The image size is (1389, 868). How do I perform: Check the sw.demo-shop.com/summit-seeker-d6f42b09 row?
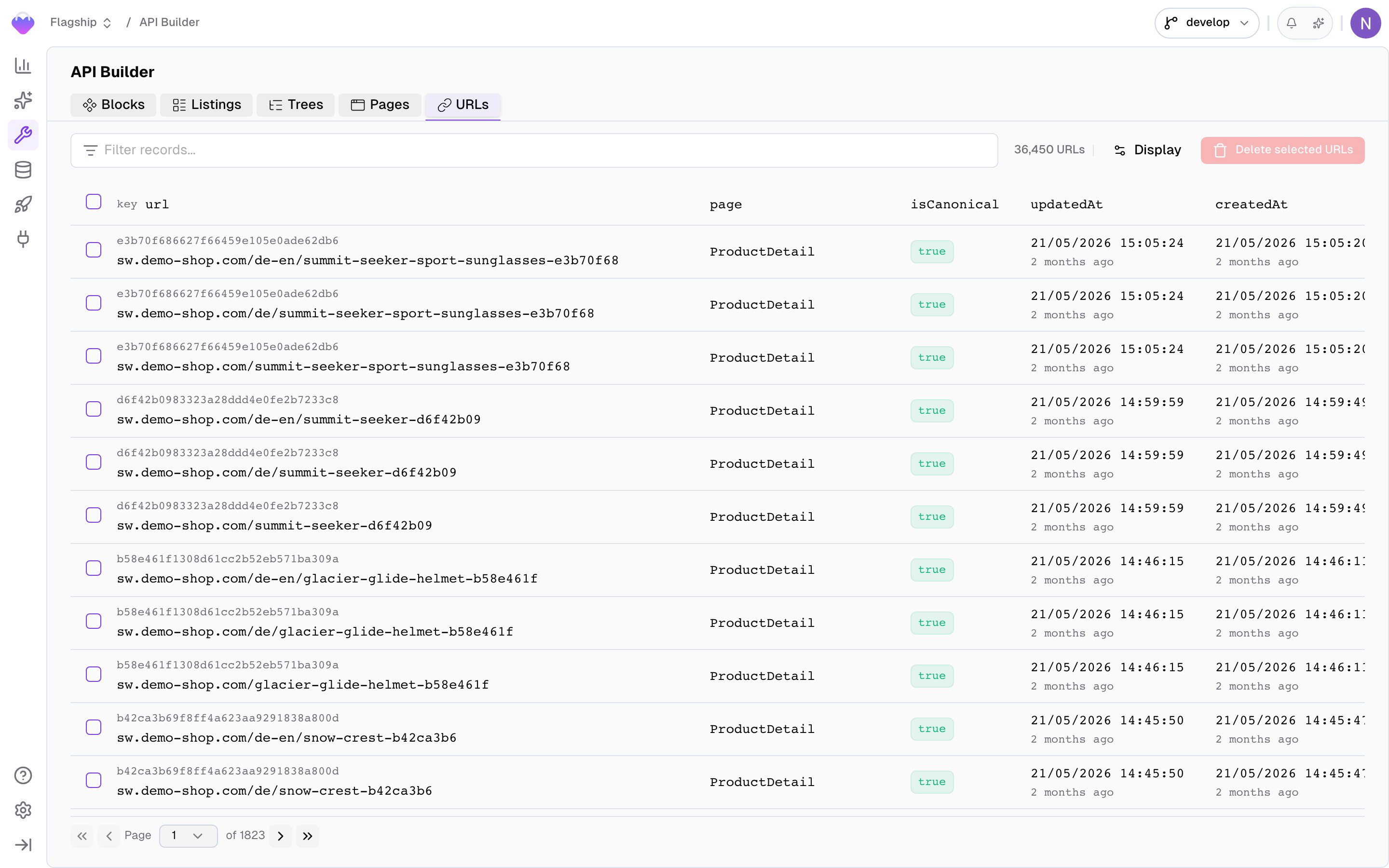94,515
